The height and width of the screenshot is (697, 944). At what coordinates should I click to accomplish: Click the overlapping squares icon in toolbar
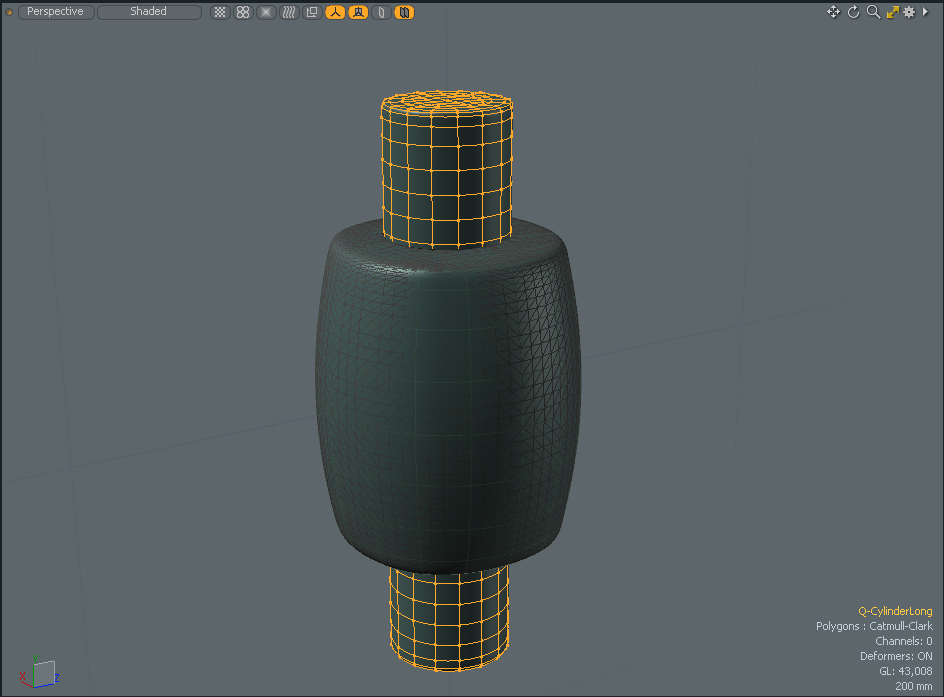click(311, 12)
